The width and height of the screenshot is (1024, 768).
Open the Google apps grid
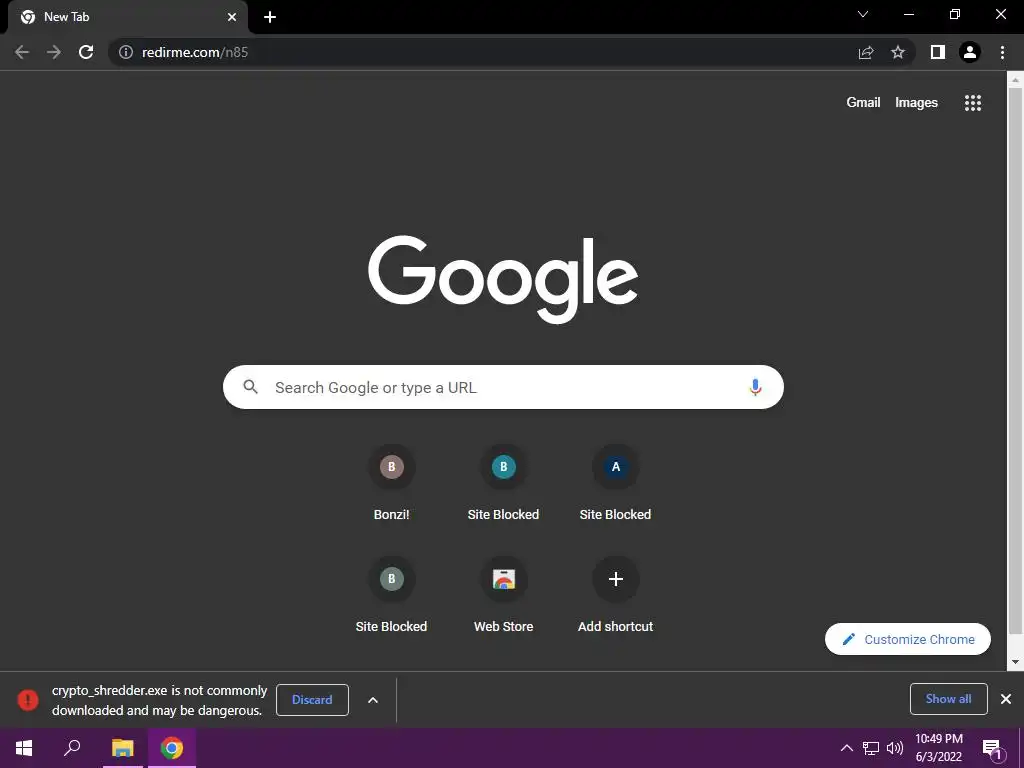[x=973, y=103]
